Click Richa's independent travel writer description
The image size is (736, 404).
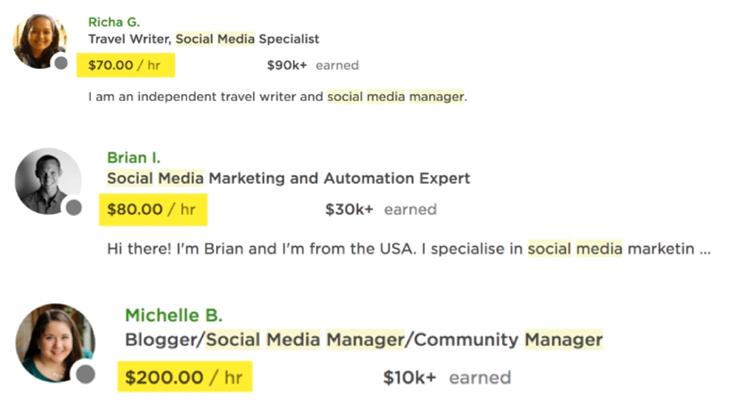point(277,97)
